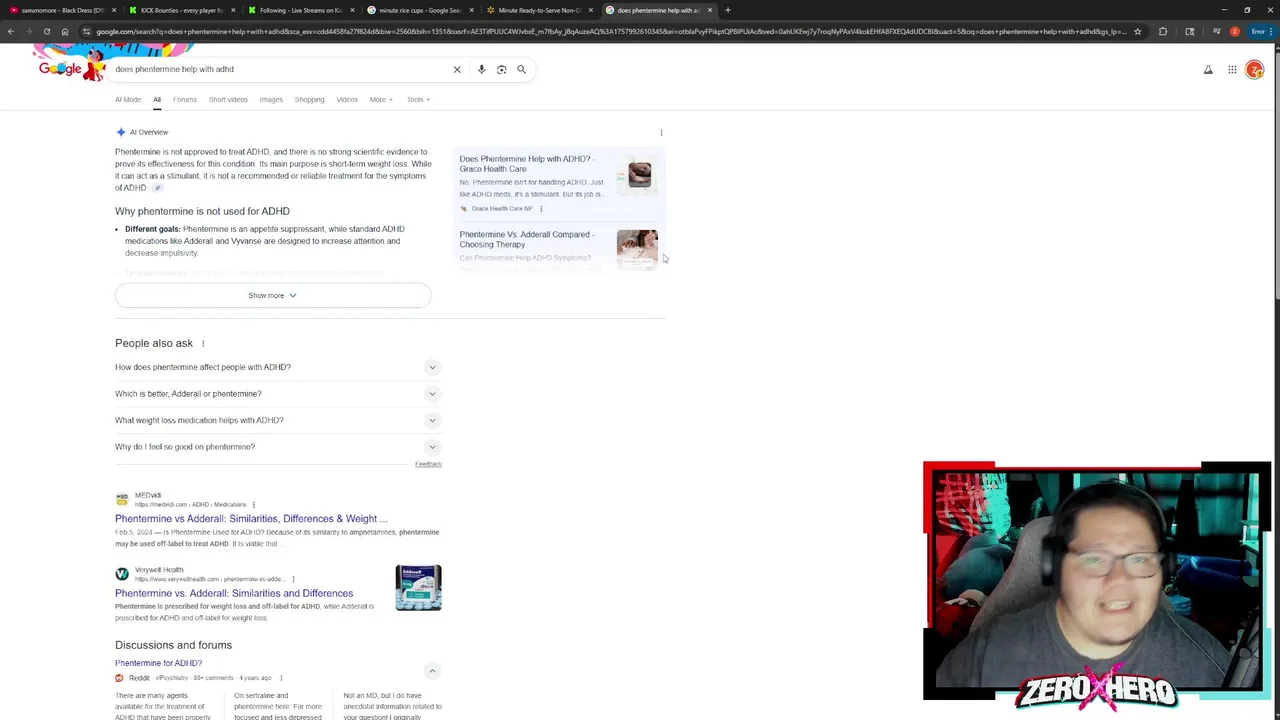The height and width of the screenshot is (720, 1280).
Task: Open 'Phentermine vs Adderall: Similarities, Differences & Weight' link
Action: click(x=251, y=518)
